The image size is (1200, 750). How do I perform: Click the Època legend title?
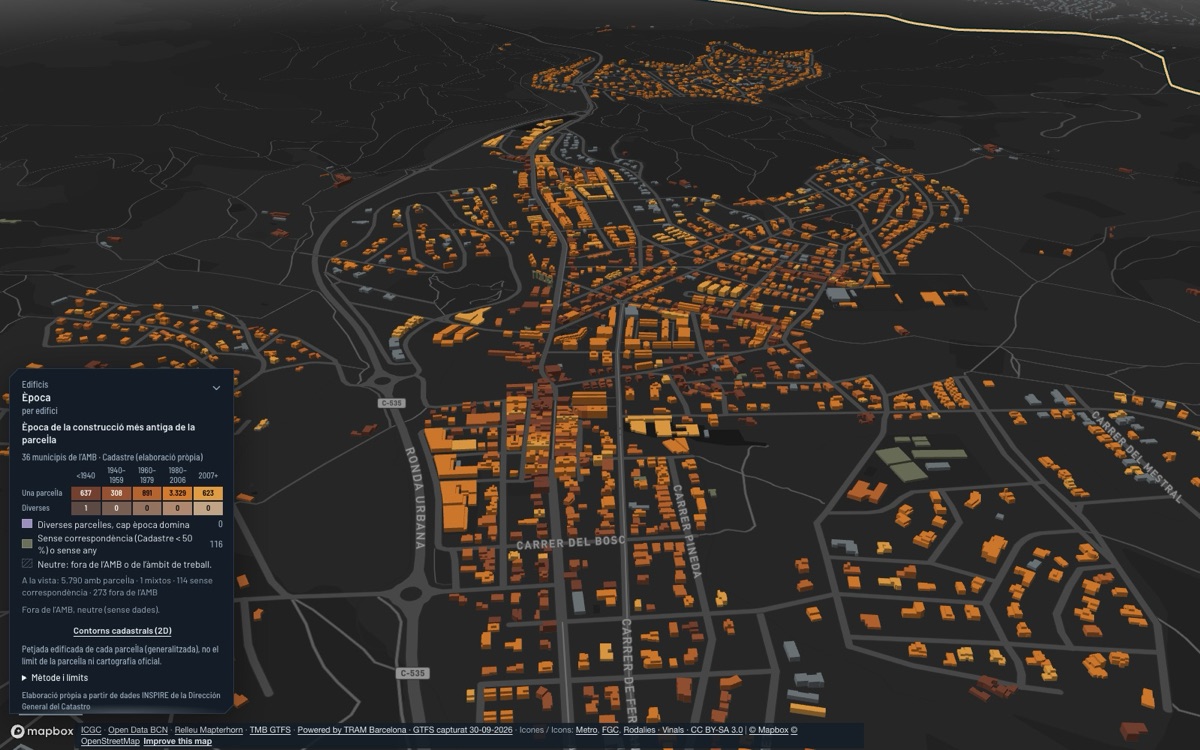[36, 397]
